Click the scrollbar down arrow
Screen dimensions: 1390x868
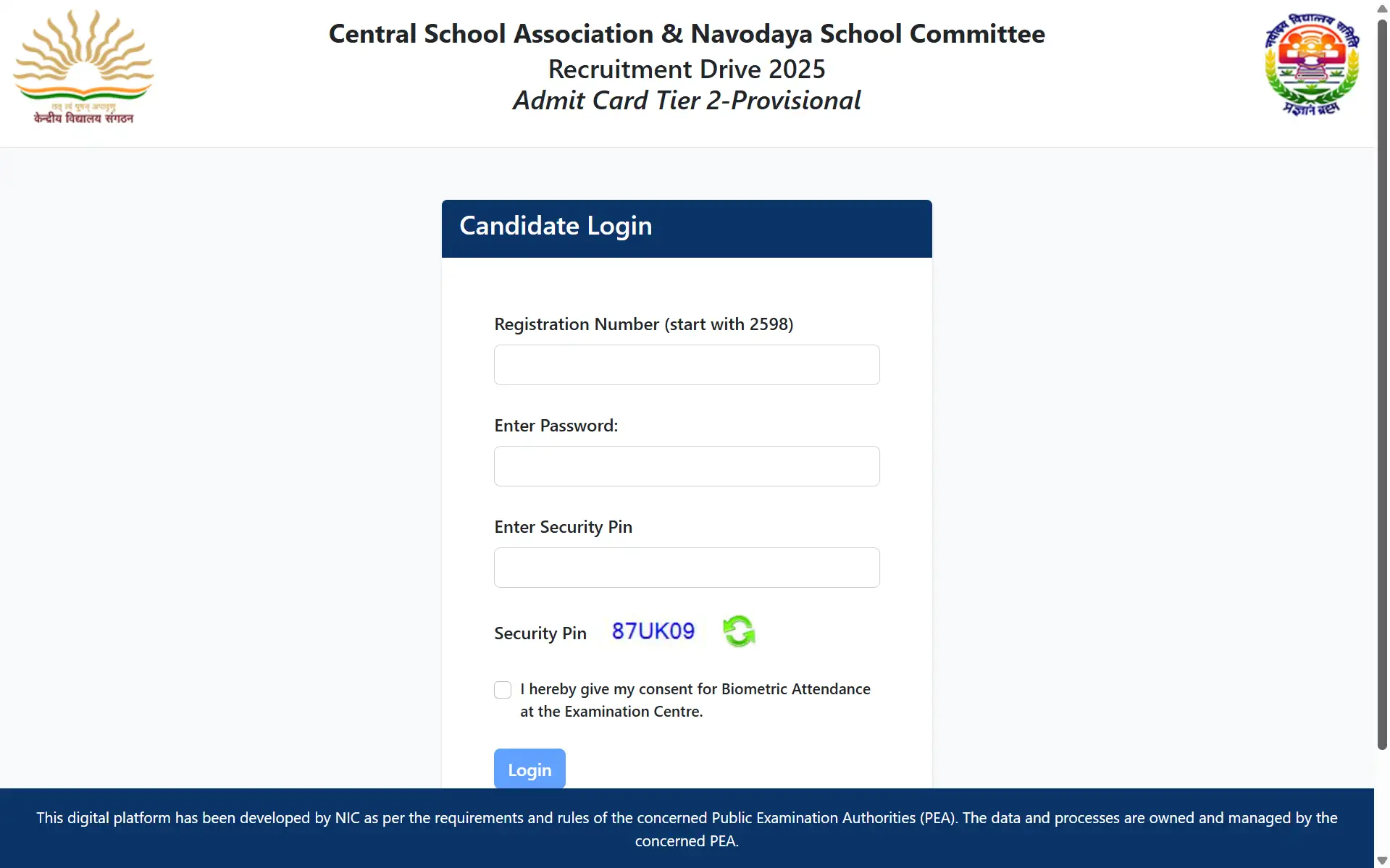point(1381,859)
